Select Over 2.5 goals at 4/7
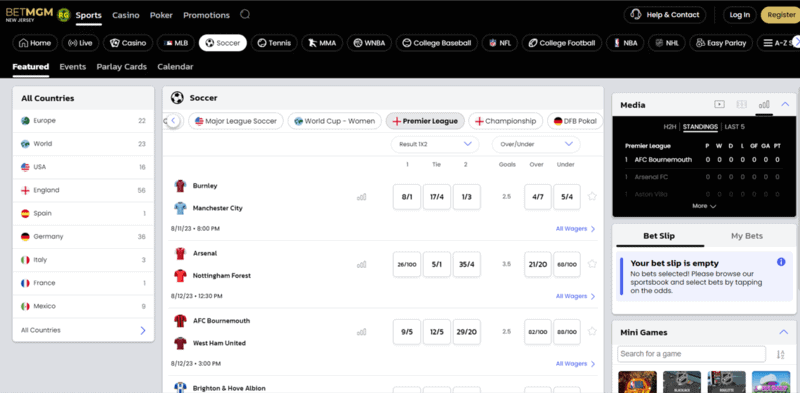Viewport: 800px width, 393px height. 538,196
